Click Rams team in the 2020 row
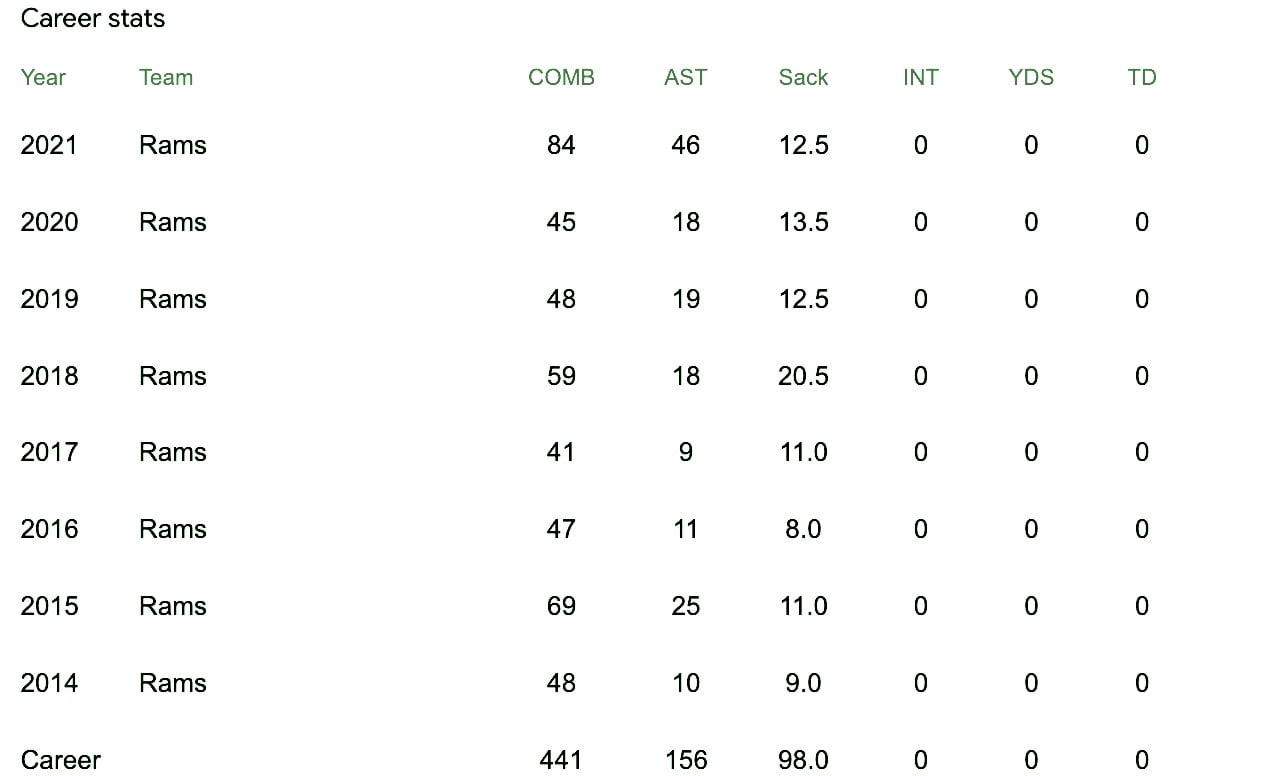 tap(173, 222)
